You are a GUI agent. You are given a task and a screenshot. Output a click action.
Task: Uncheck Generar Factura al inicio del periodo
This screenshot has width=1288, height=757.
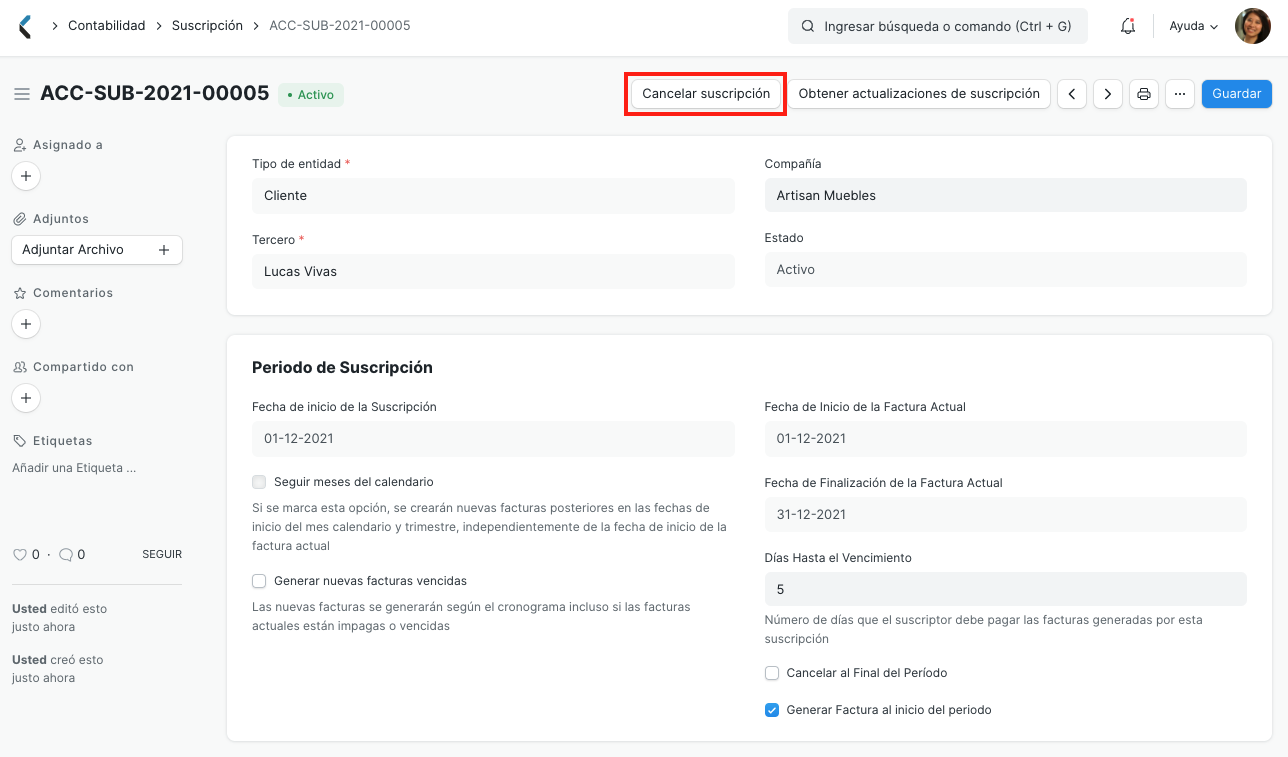click(771, 710)
